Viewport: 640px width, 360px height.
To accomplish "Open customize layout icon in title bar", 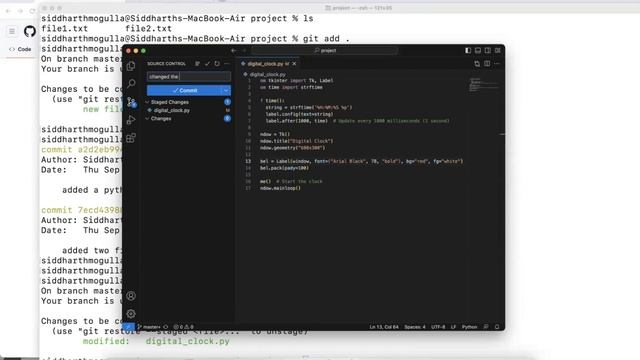I will (498, 51).
